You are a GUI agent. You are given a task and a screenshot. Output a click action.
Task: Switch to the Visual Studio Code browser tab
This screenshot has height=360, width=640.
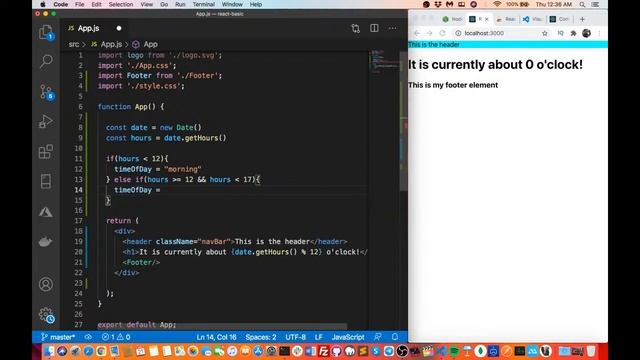pos(533,19)
